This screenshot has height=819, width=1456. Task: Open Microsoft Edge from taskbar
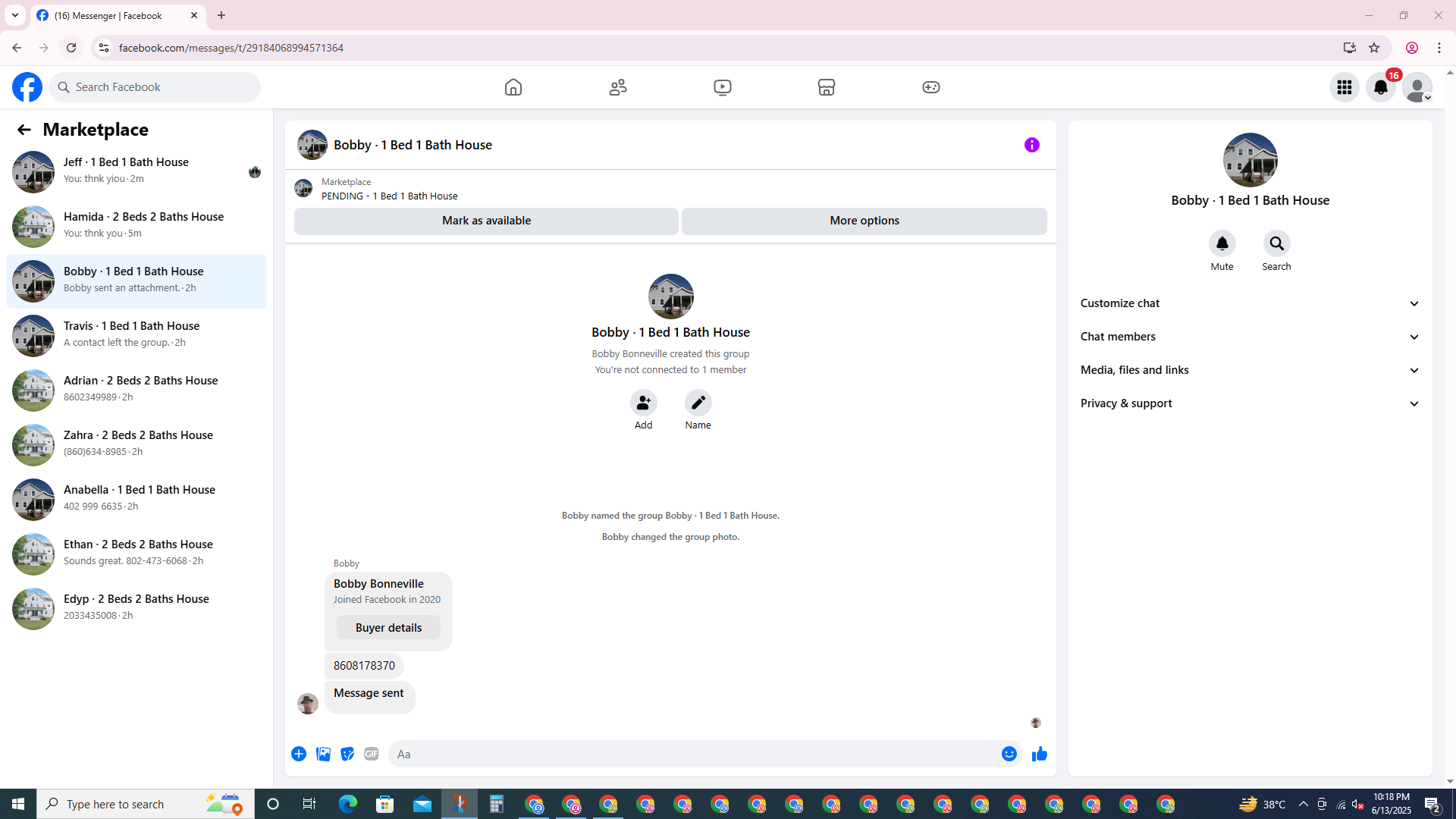pos(348,804)
